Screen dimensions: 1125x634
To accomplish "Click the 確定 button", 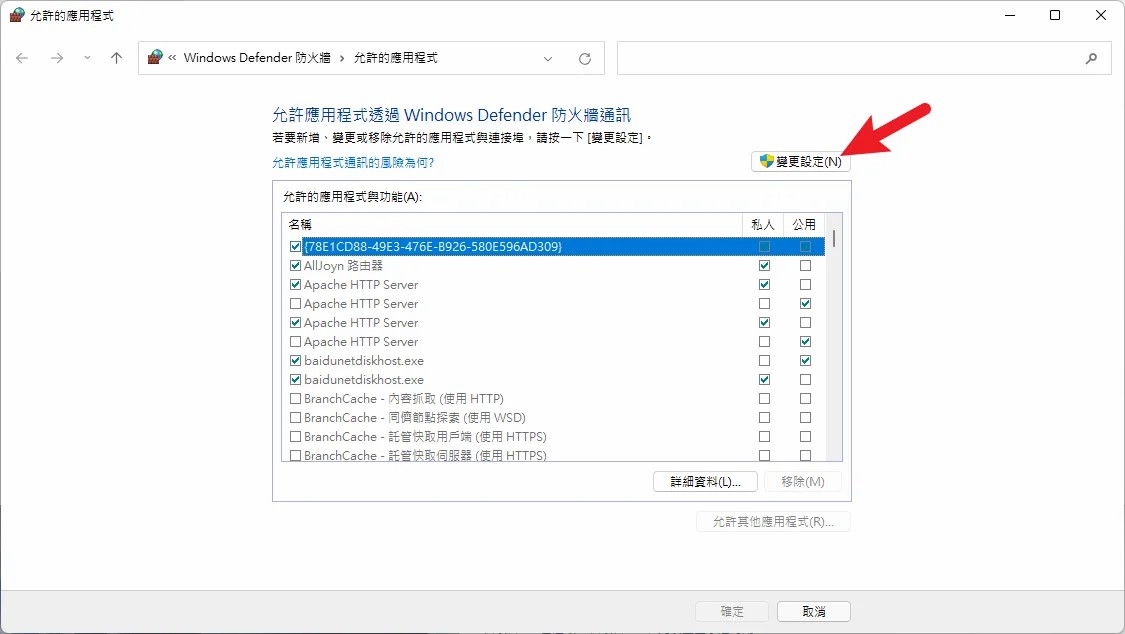I will (x=732, y=611).
